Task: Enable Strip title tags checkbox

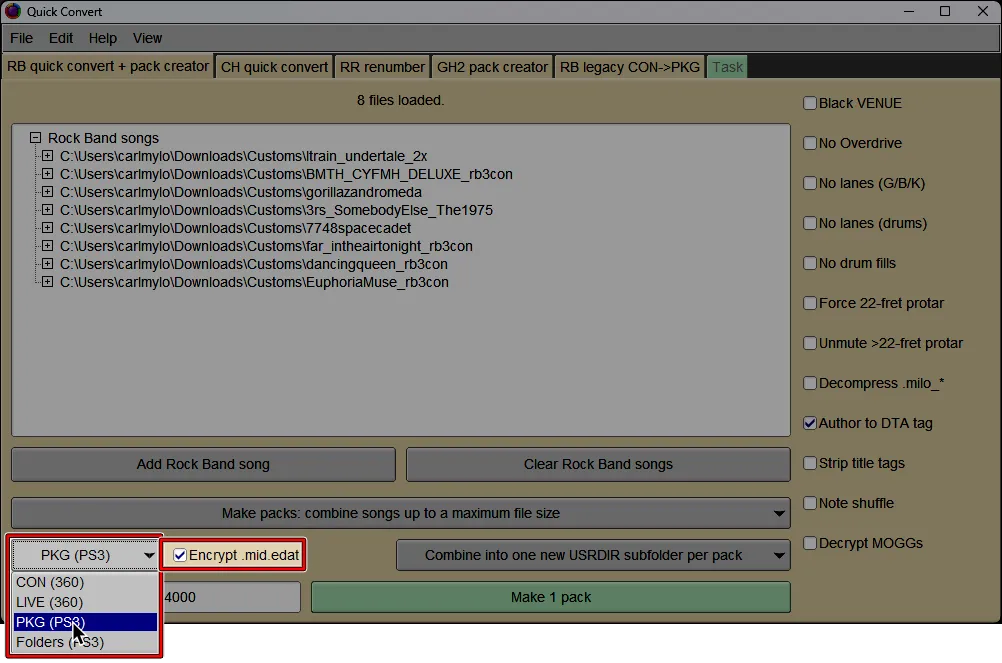Action: tap(810, 463)
